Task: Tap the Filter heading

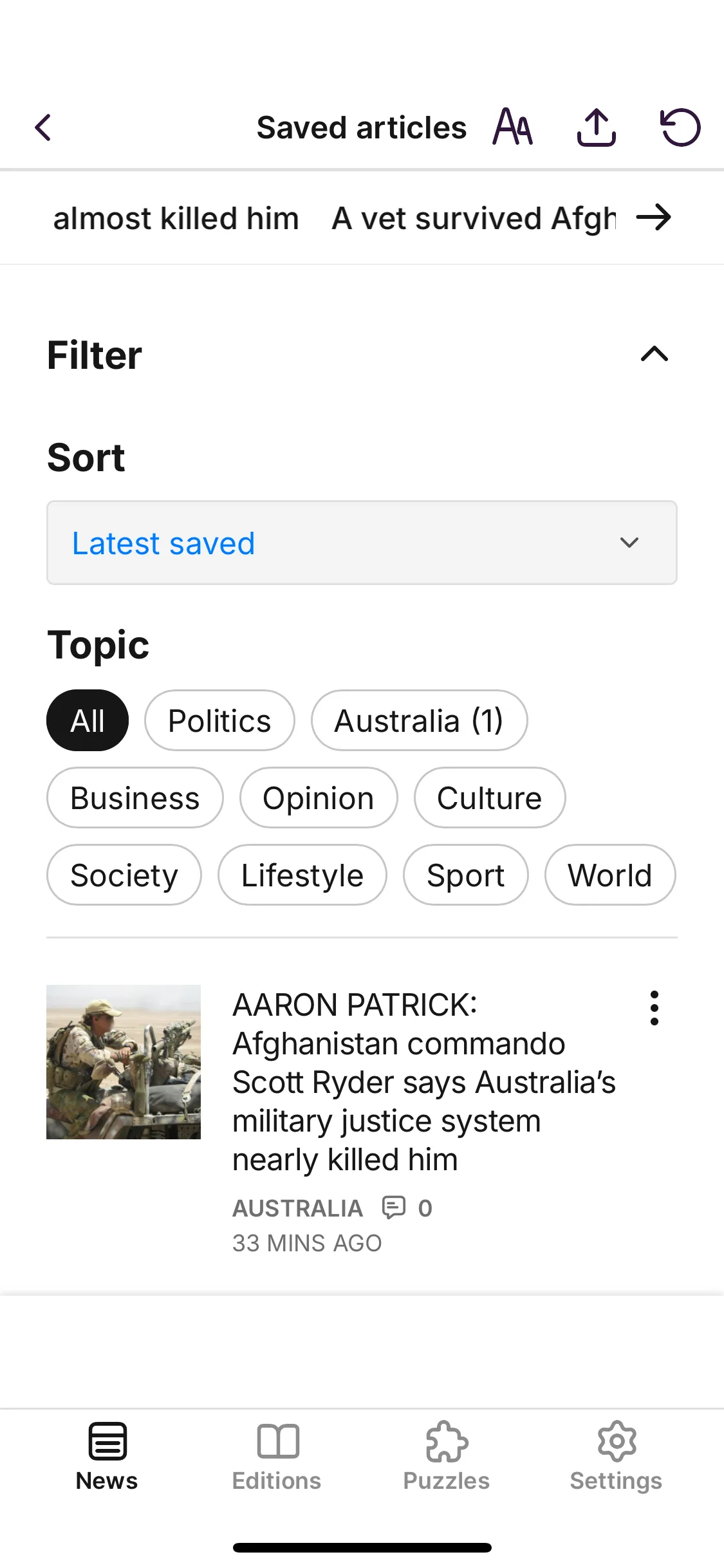Action: pyautogui.click(x=95, y=355)
